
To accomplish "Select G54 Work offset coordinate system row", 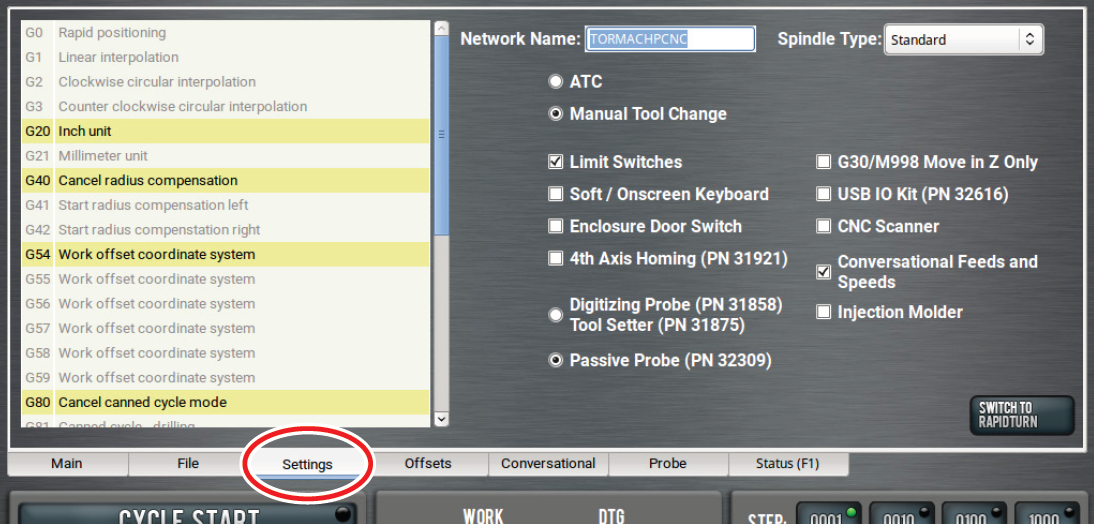I will pos(225,255).
